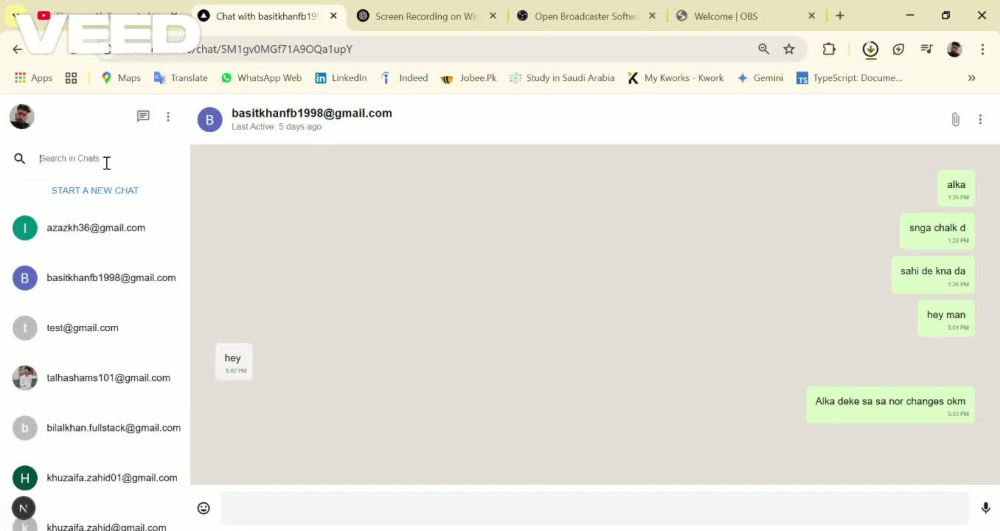This screenshot has width=1000, height=531.
Task: Open the Extensions puzzle icon
Action: pos(828,49)
